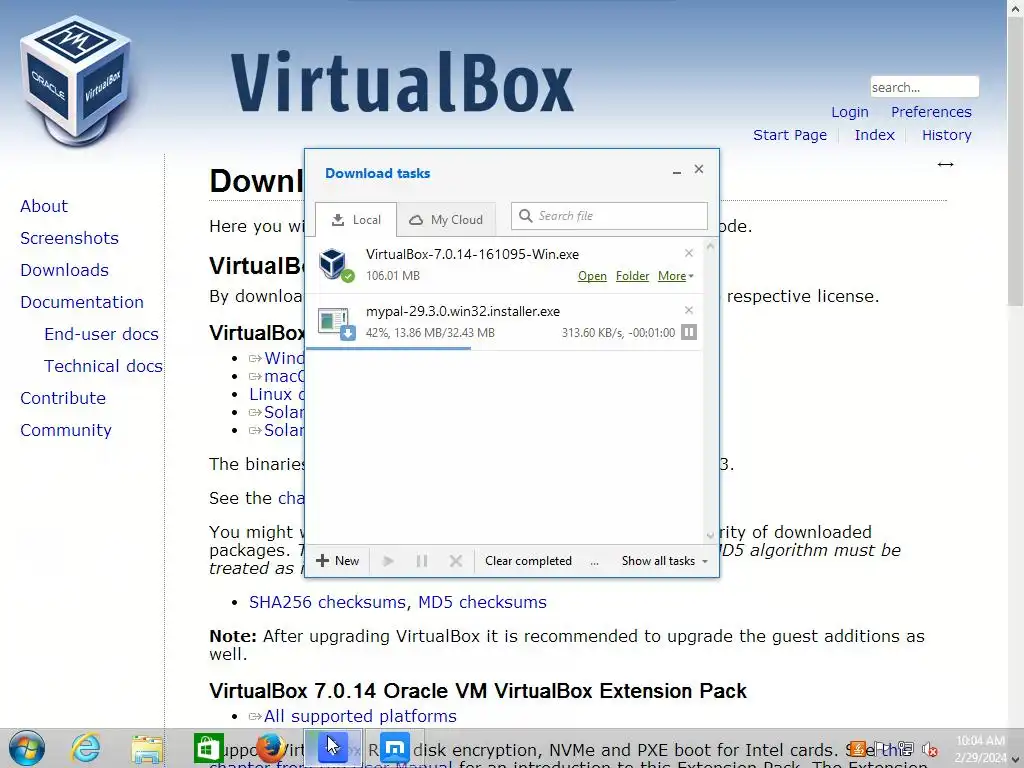Viewport: 1024px width, 768px height.
Task: Open the History link
Action: (x=946, y=135)
